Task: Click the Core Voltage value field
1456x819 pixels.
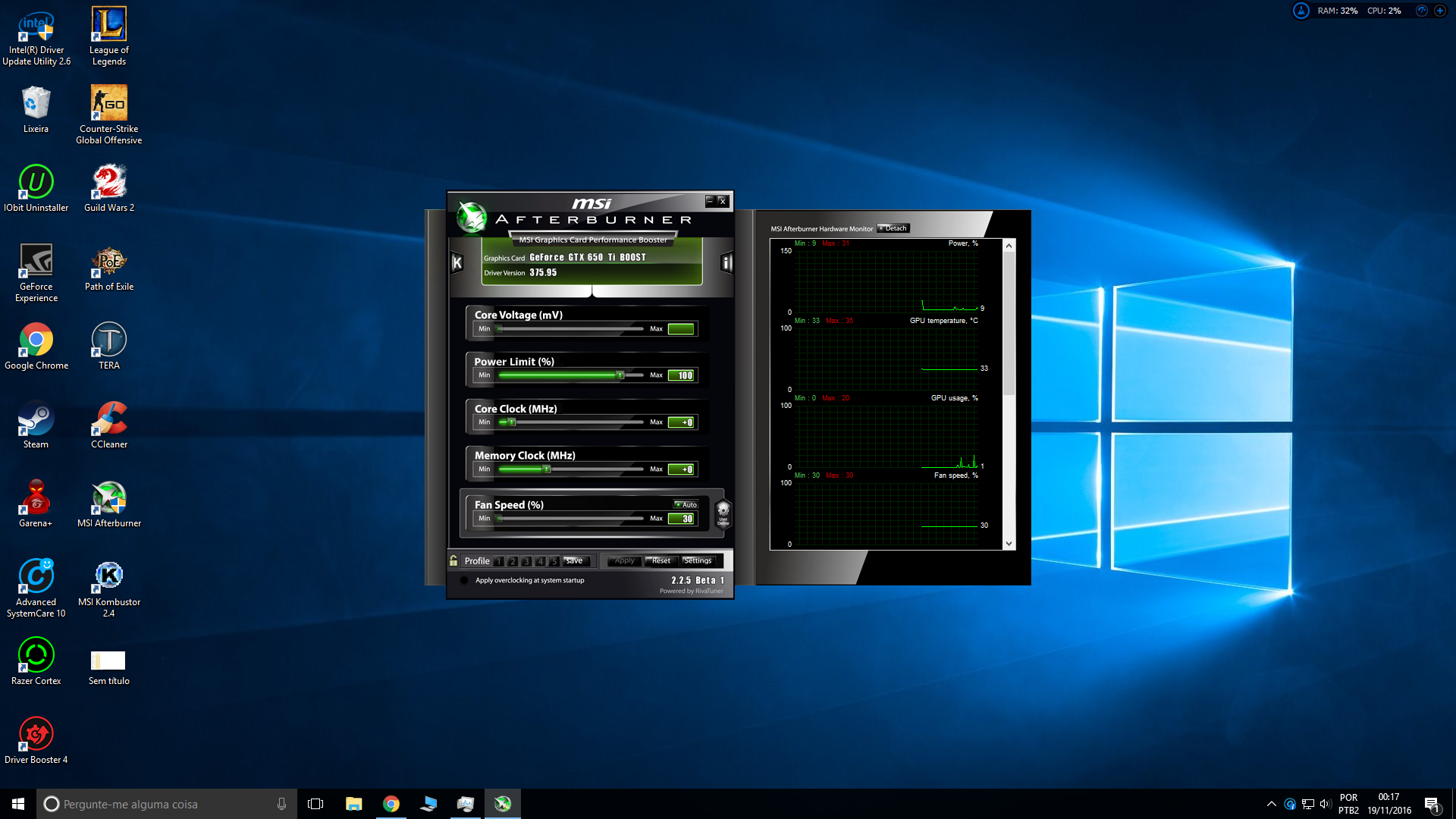Action: pos(681,329)
